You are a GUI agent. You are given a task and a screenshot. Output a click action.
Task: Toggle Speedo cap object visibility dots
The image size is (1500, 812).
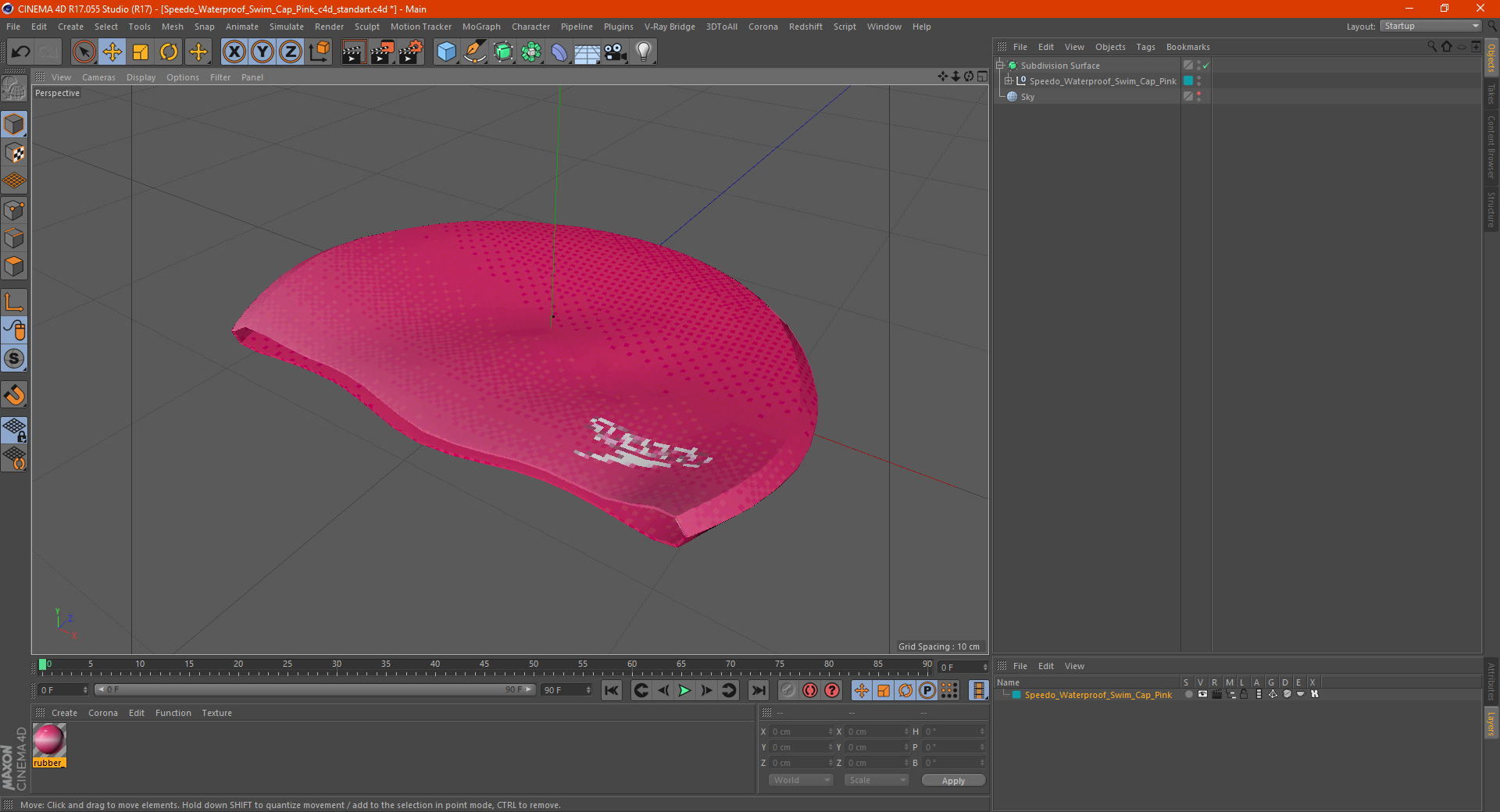coord(1198,81)
